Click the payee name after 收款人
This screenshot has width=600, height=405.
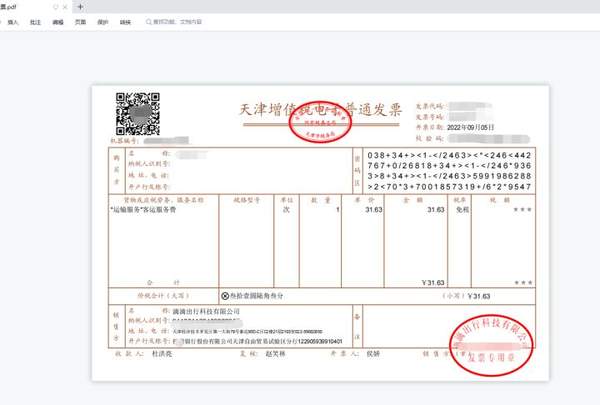[162, 354]
